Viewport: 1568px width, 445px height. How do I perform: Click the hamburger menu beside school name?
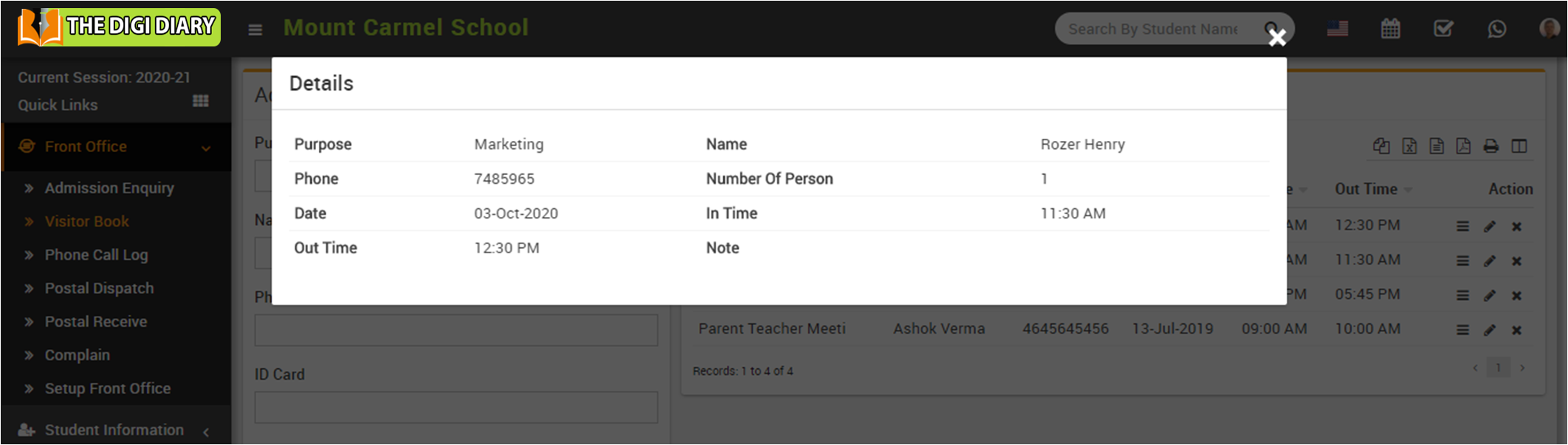(255, 30)
